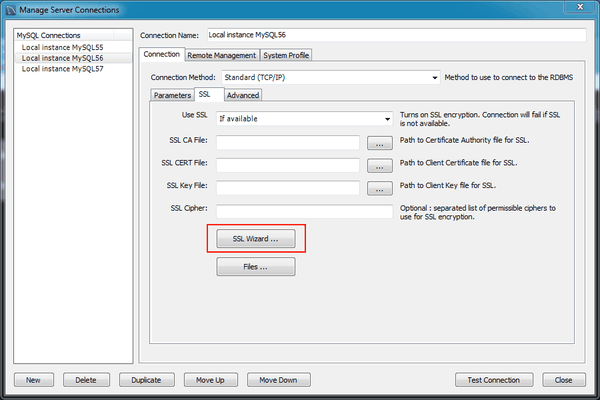Image resolution: width=600 pixels, height=400 pixels.
Task: Switch to the Parameters tab
Action: [x=172, y=95]
